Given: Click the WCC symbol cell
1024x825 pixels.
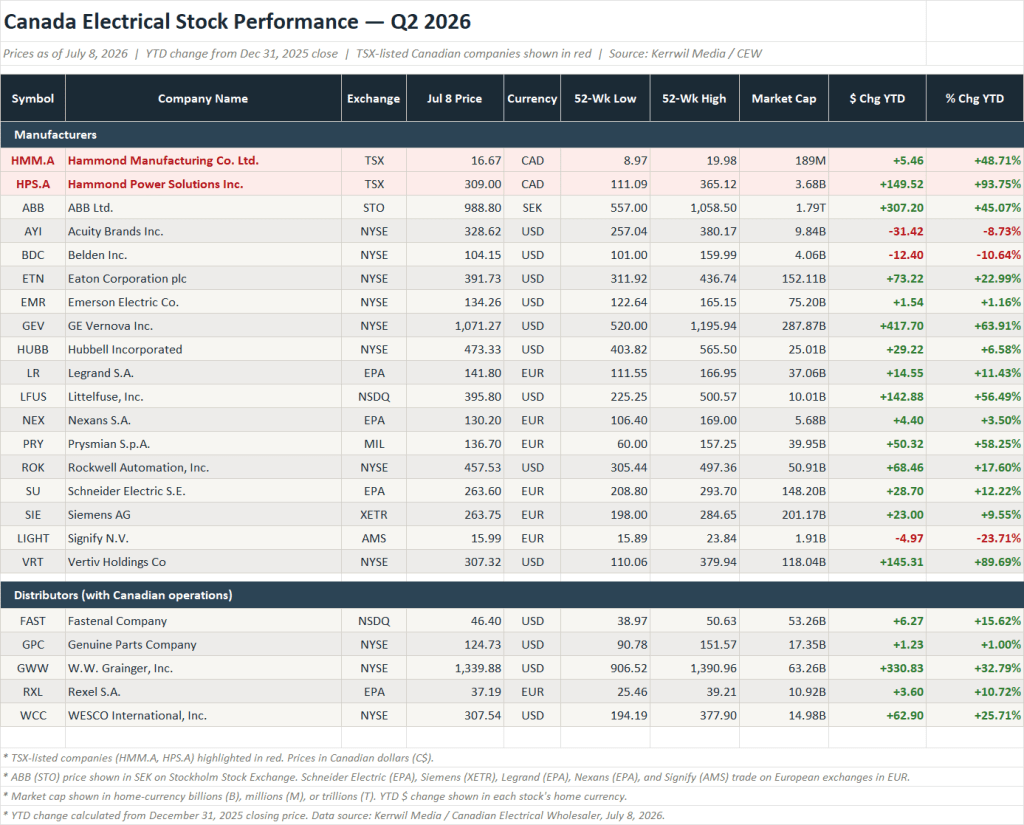Looking at the screenshot, I should [x=33, y=715].
